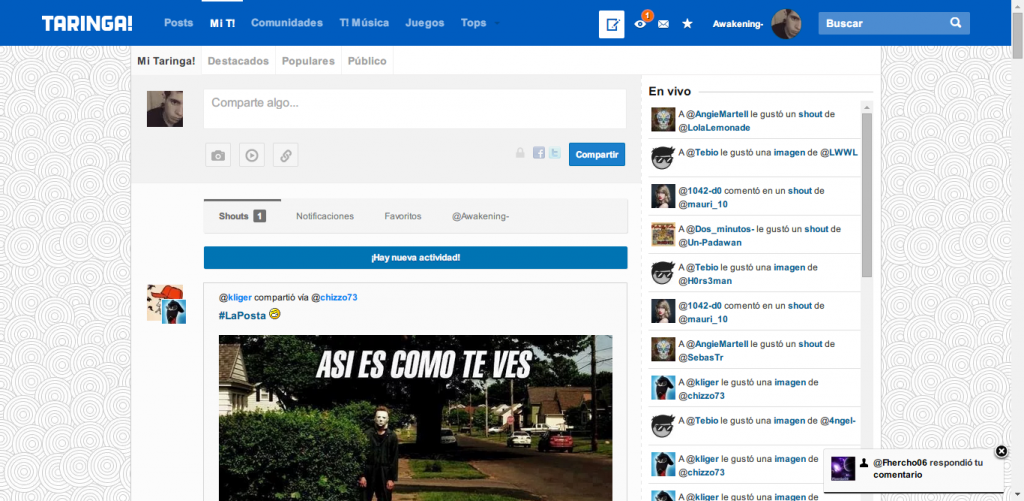Attach a link with chain icon
1024x501 pixels.
(x=285, y=155)
